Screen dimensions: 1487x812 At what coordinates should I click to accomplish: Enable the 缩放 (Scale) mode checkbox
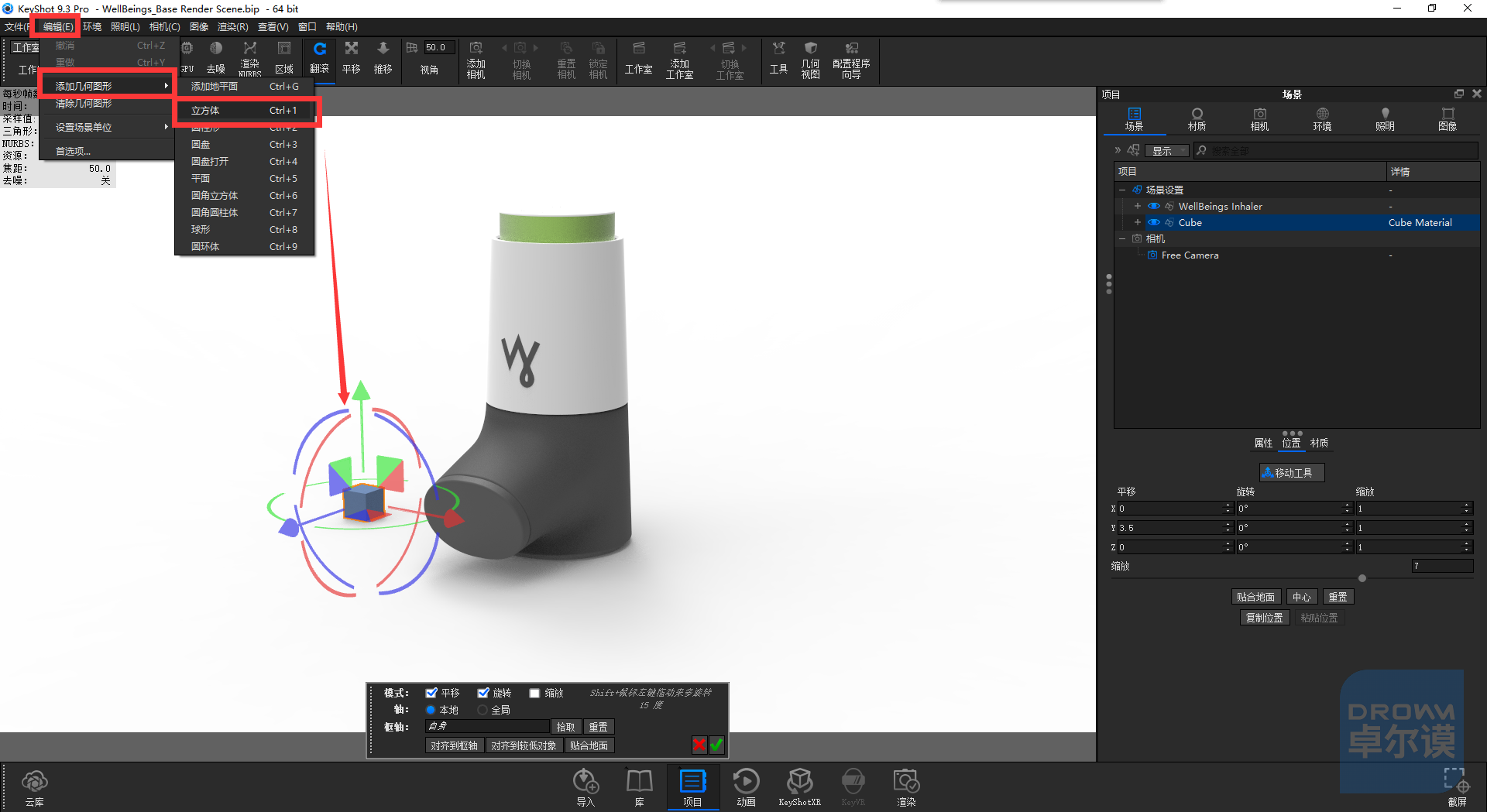[x=534, y=693]
